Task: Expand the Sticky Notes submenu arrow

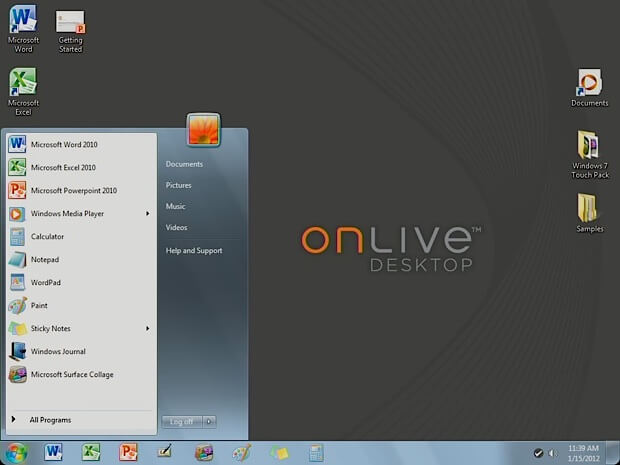Action: coord(147,328)
